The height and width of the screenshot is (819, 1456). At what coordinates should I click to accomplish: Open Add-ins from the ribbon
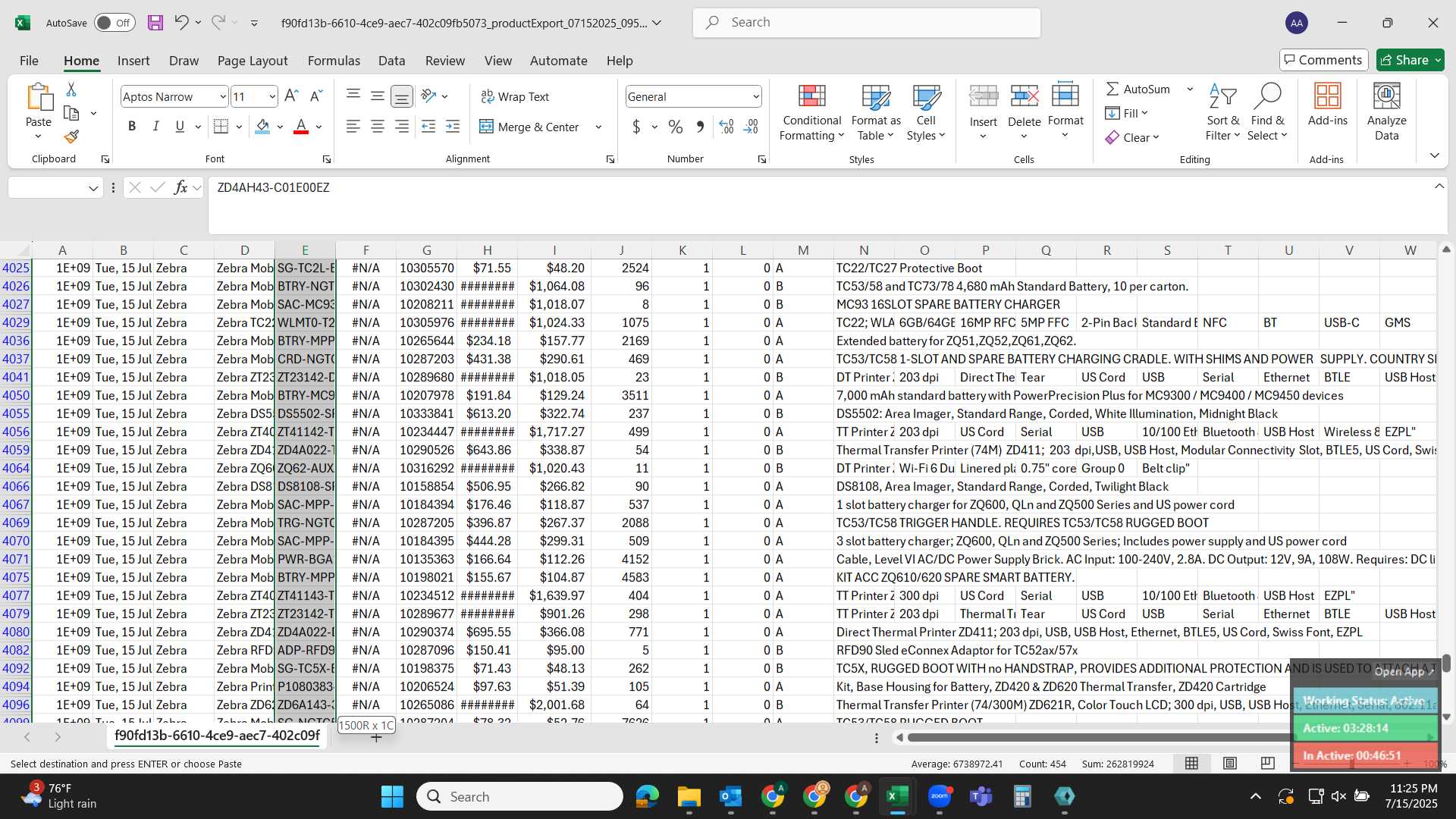pos(1327,105)
